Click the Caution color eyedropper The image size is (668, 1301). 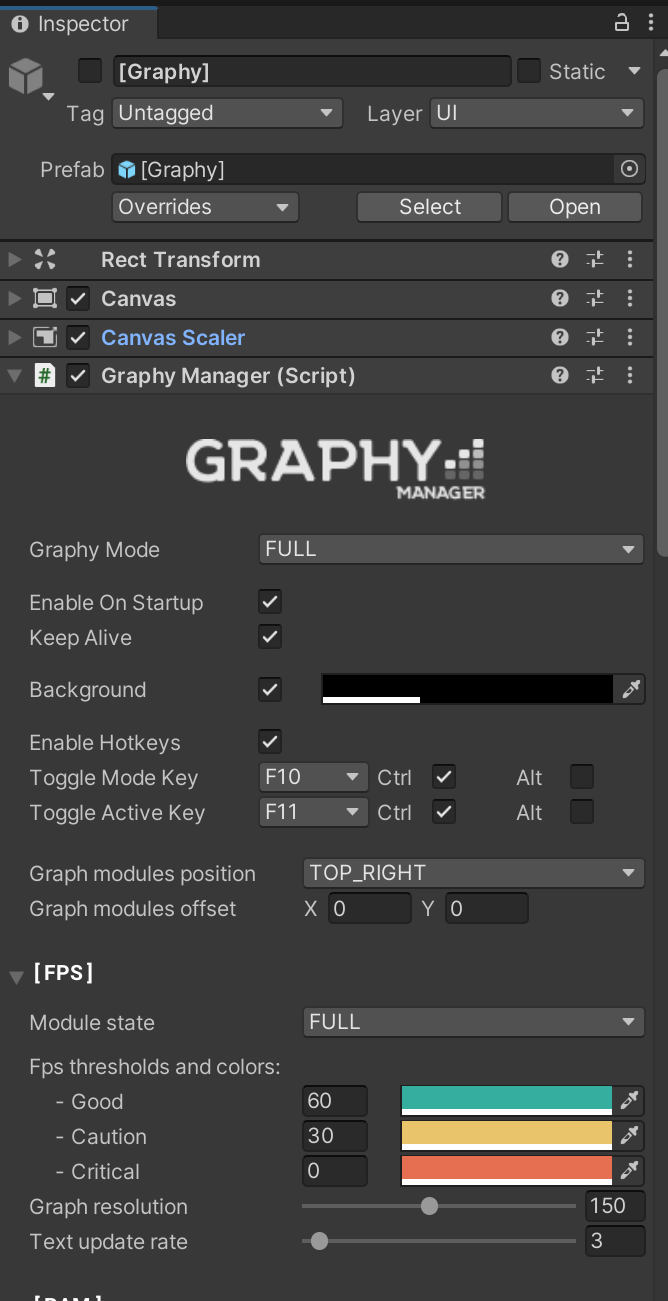630,1136
